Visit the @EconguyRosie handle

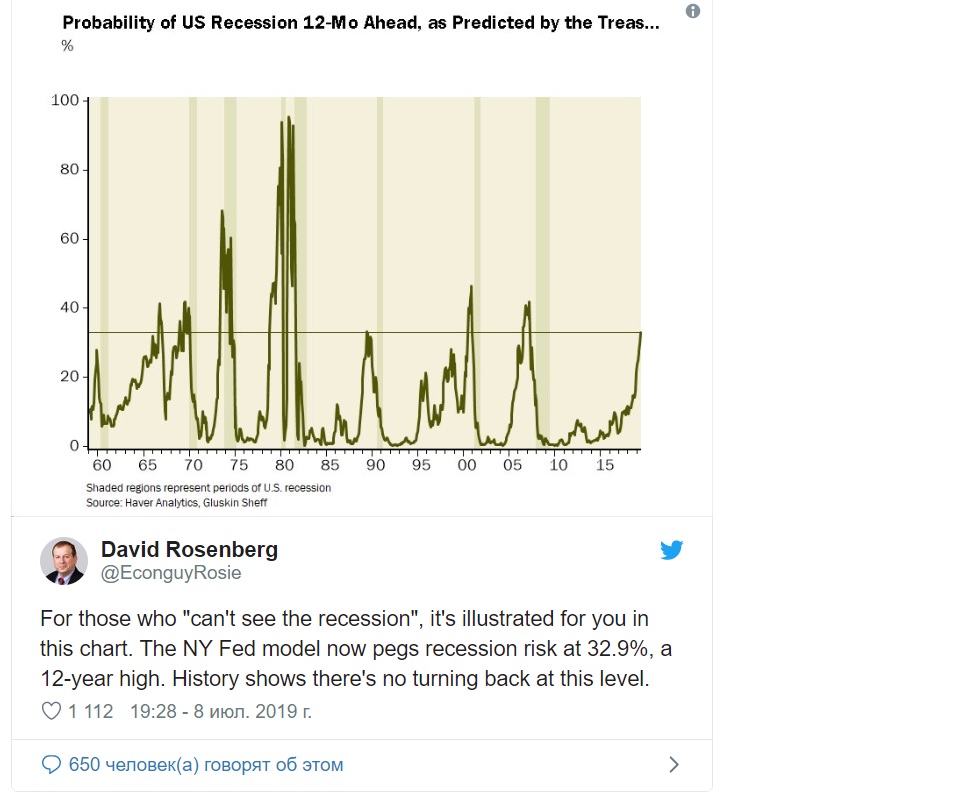pos(171,573)
